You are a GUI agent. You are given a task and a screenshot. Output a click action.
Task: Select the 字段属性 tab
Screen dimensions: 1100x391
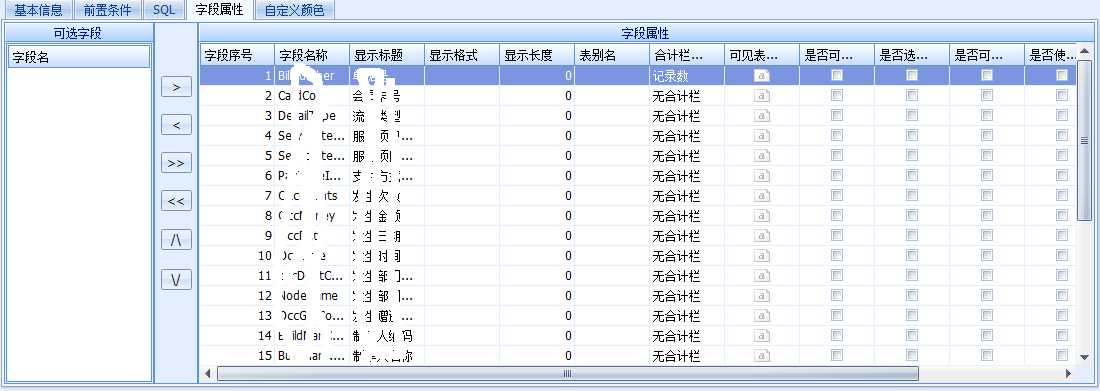(220, 10)
